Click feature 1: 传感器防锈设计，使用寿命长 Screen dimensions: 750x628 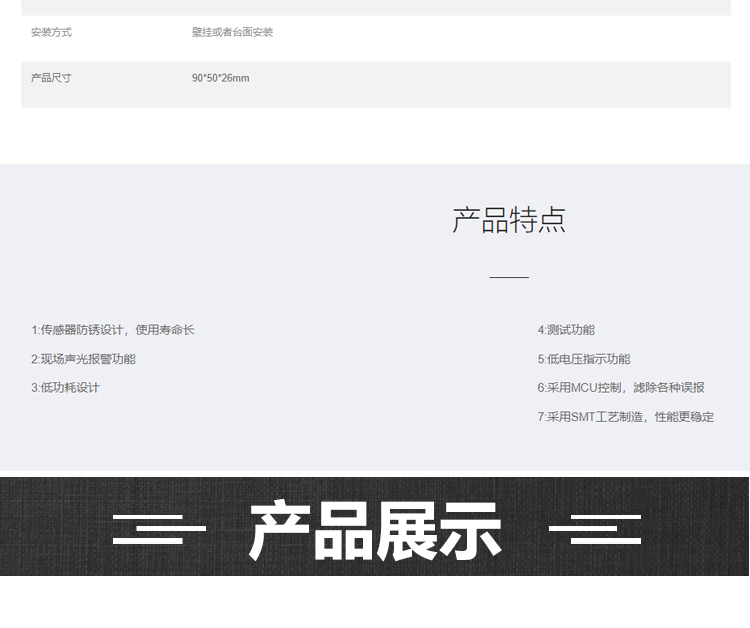[113, 330]
